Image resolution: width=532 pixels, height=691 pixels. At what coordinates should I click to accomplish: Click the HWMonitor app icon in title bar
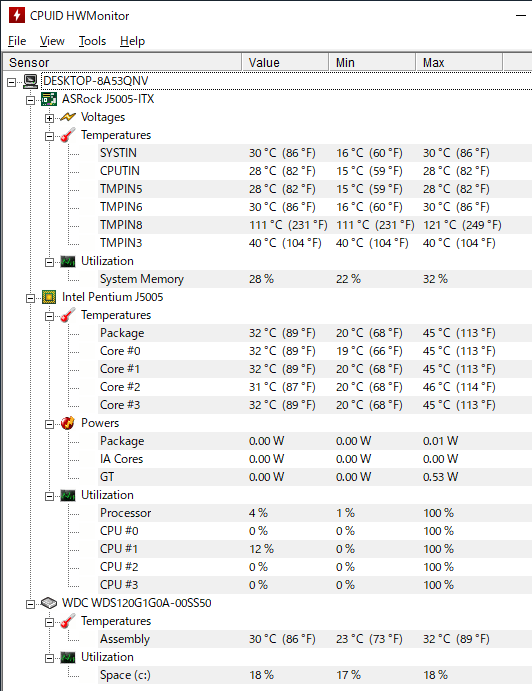coord(17,15)
